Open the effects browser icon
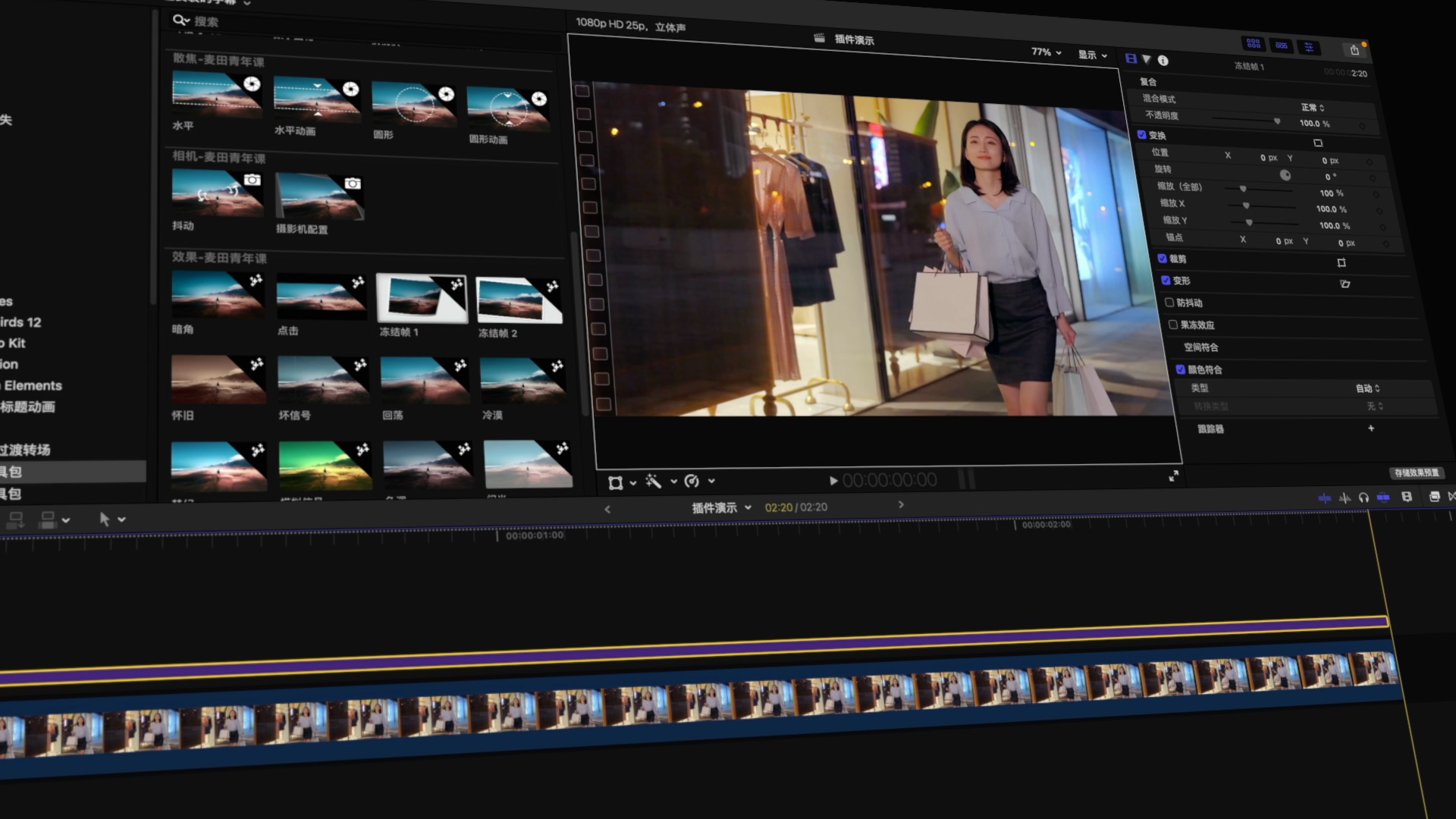 pos(1434,497)
